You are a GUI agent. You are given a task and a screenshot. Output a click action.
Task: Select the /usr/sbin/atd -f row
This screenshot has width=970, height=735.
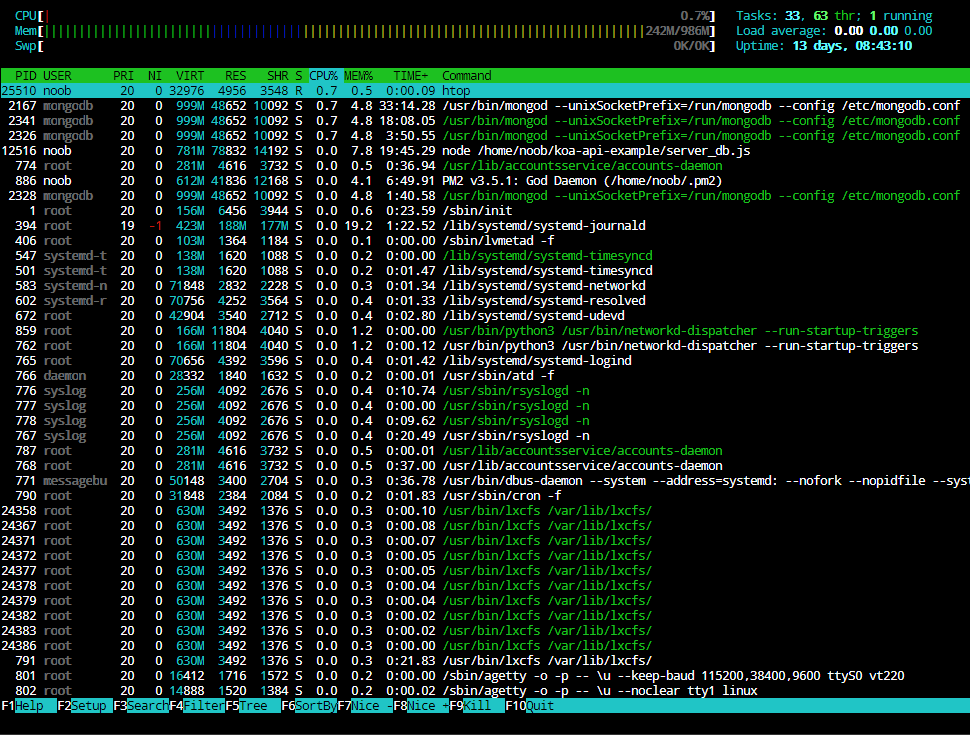tap(485, 376)
